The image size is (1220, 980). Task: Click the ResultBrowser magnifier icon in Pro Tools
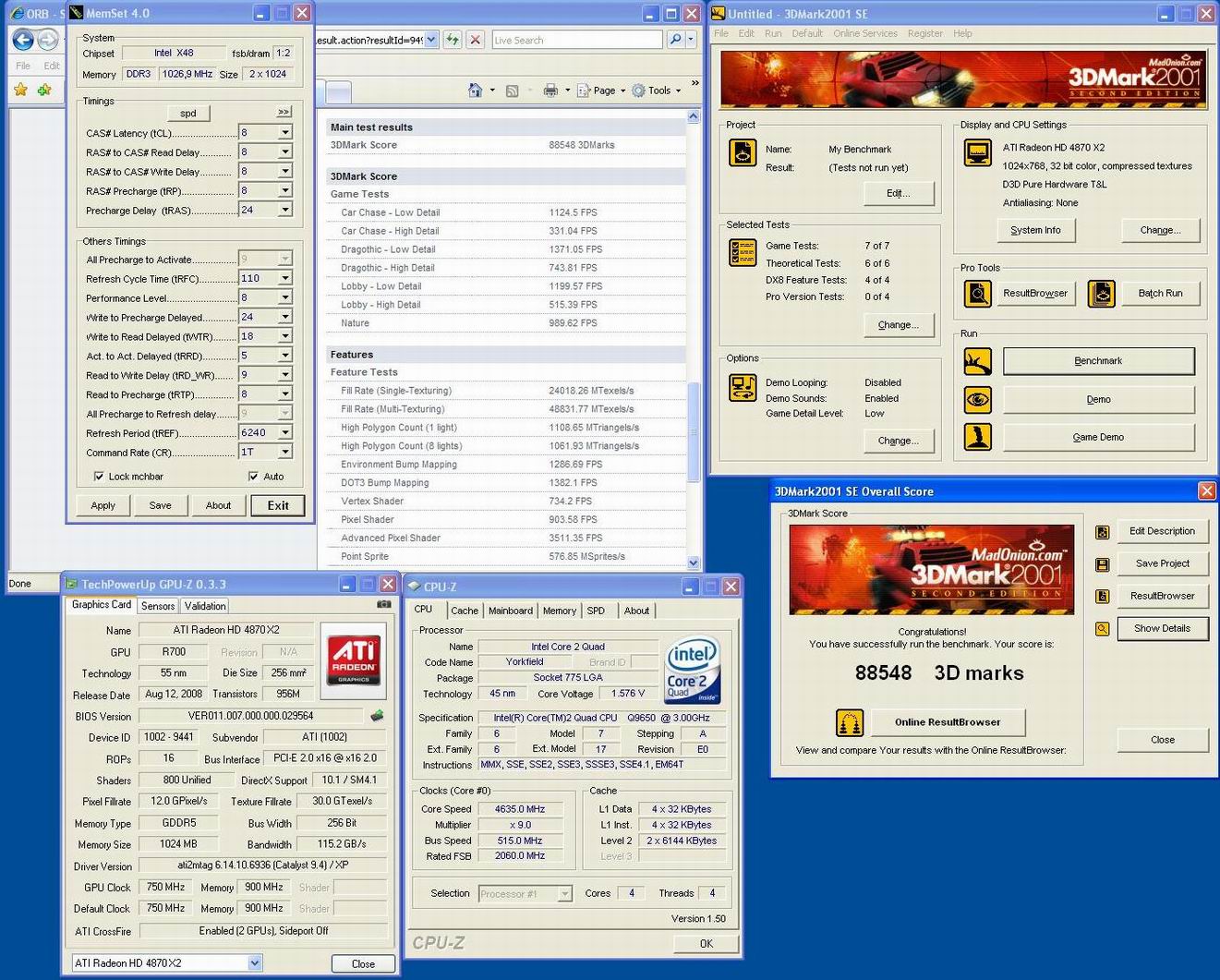click(x=978, y=294)
